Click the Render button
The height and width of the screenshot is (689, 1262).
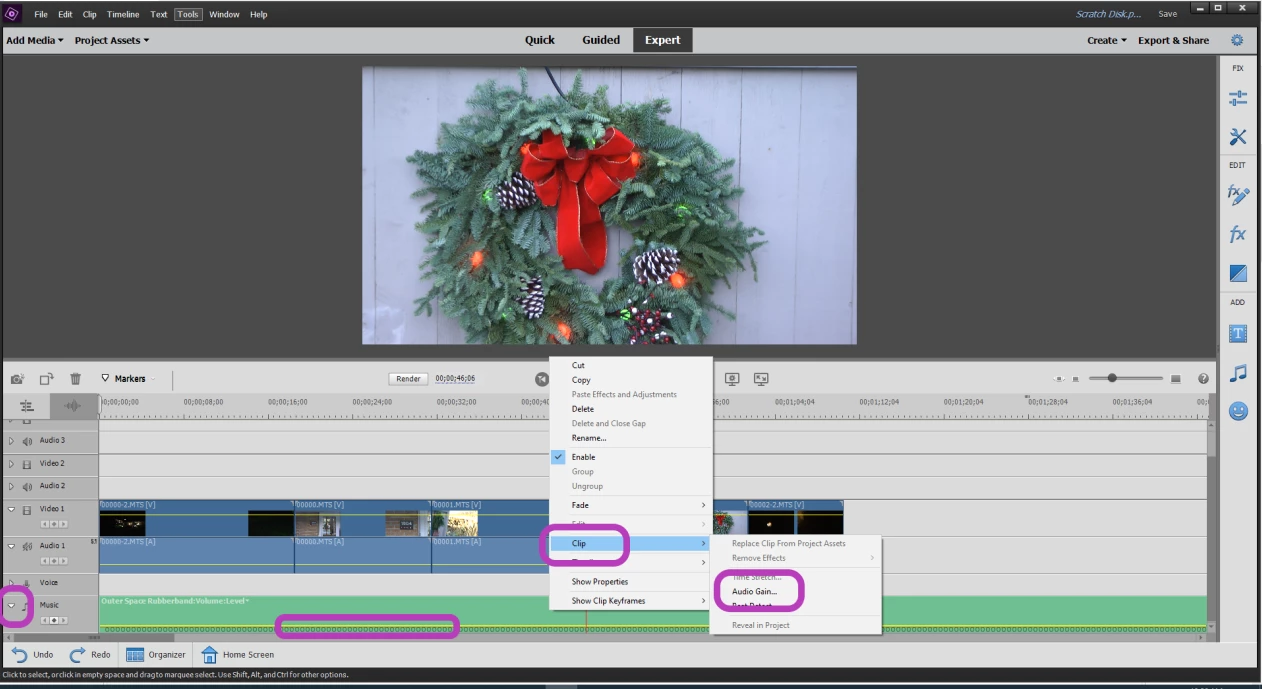(x=409, y=379)
